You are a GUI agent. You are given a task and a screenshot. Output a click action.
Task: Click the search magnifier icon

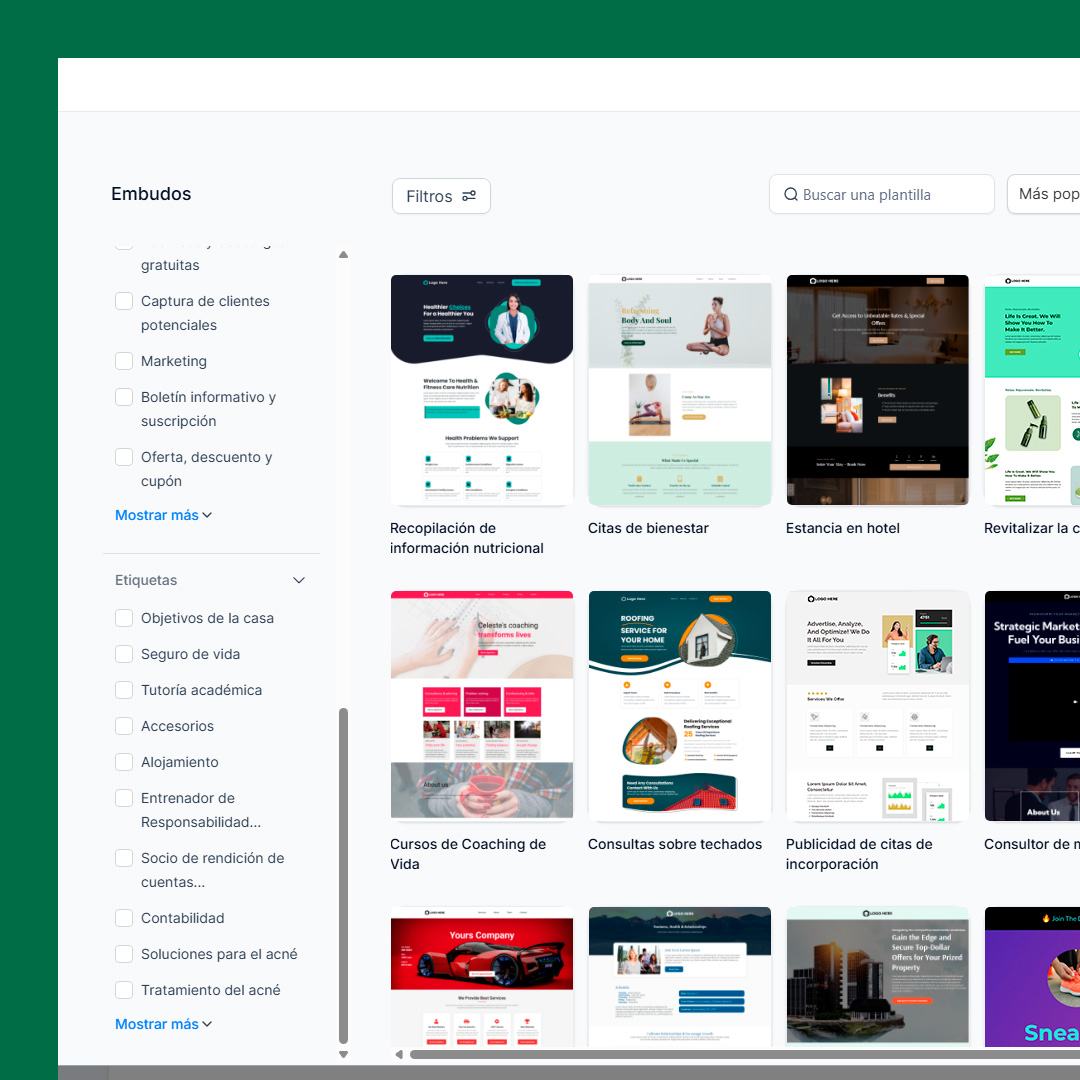click(x=791, y=195)
